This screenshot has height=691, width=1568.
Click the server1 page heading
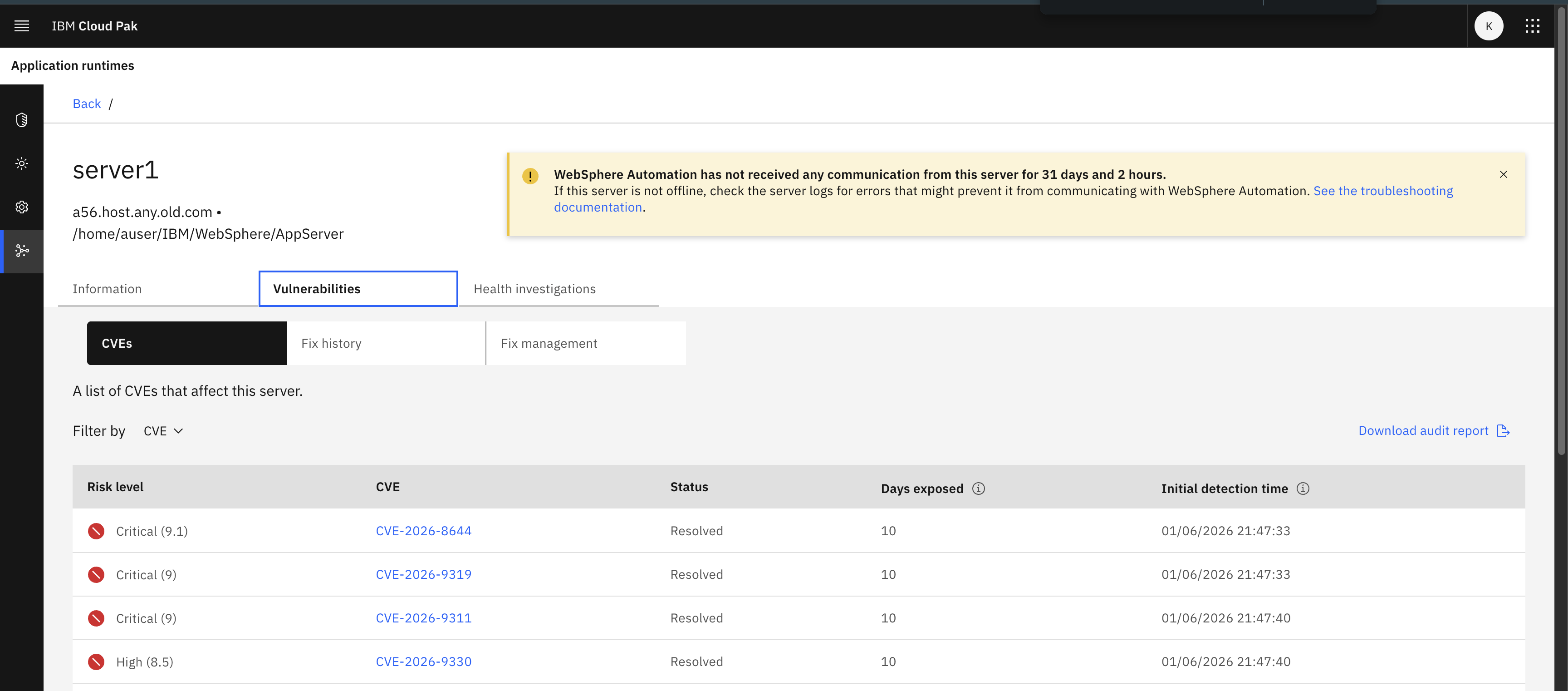[116, 170]
